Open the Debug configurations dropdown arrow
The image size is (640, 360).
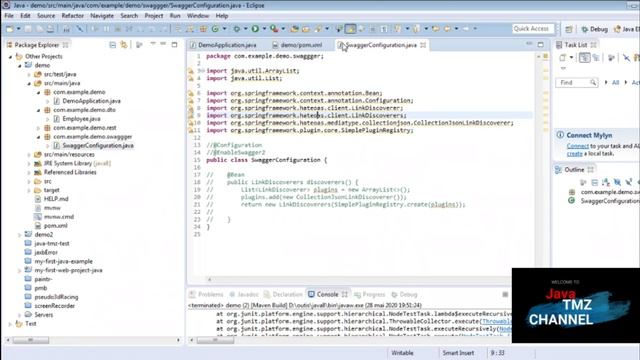[x=245, y=29]
